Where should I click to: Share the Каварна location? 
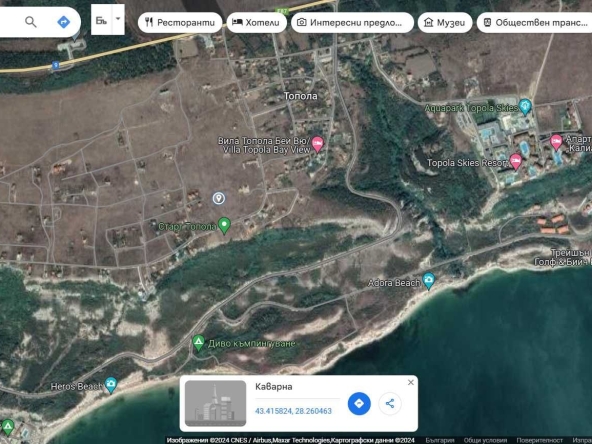coord(390,403)
